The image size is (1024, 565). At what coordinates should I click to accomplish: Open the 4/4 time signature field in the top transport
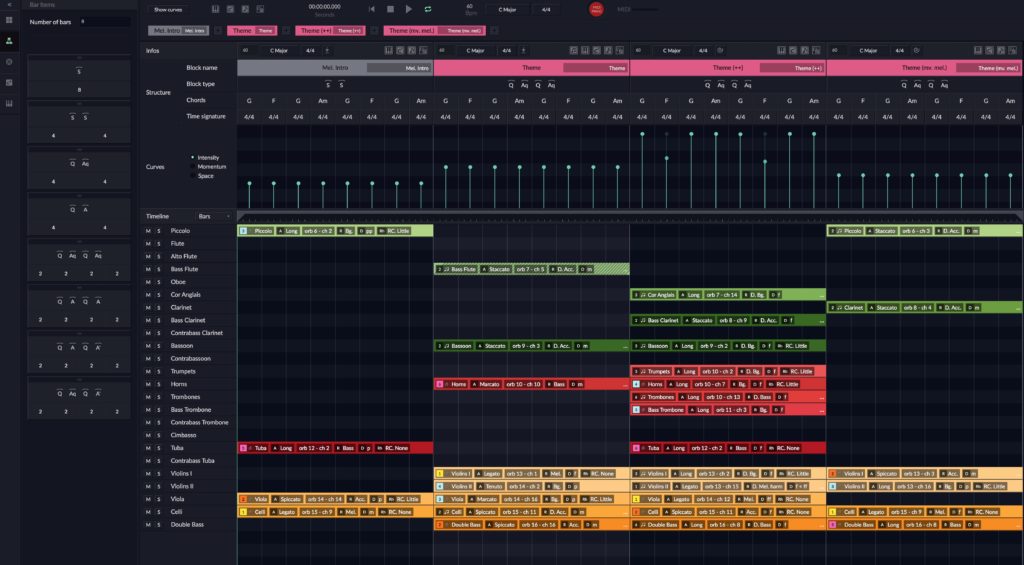[546, 10]
